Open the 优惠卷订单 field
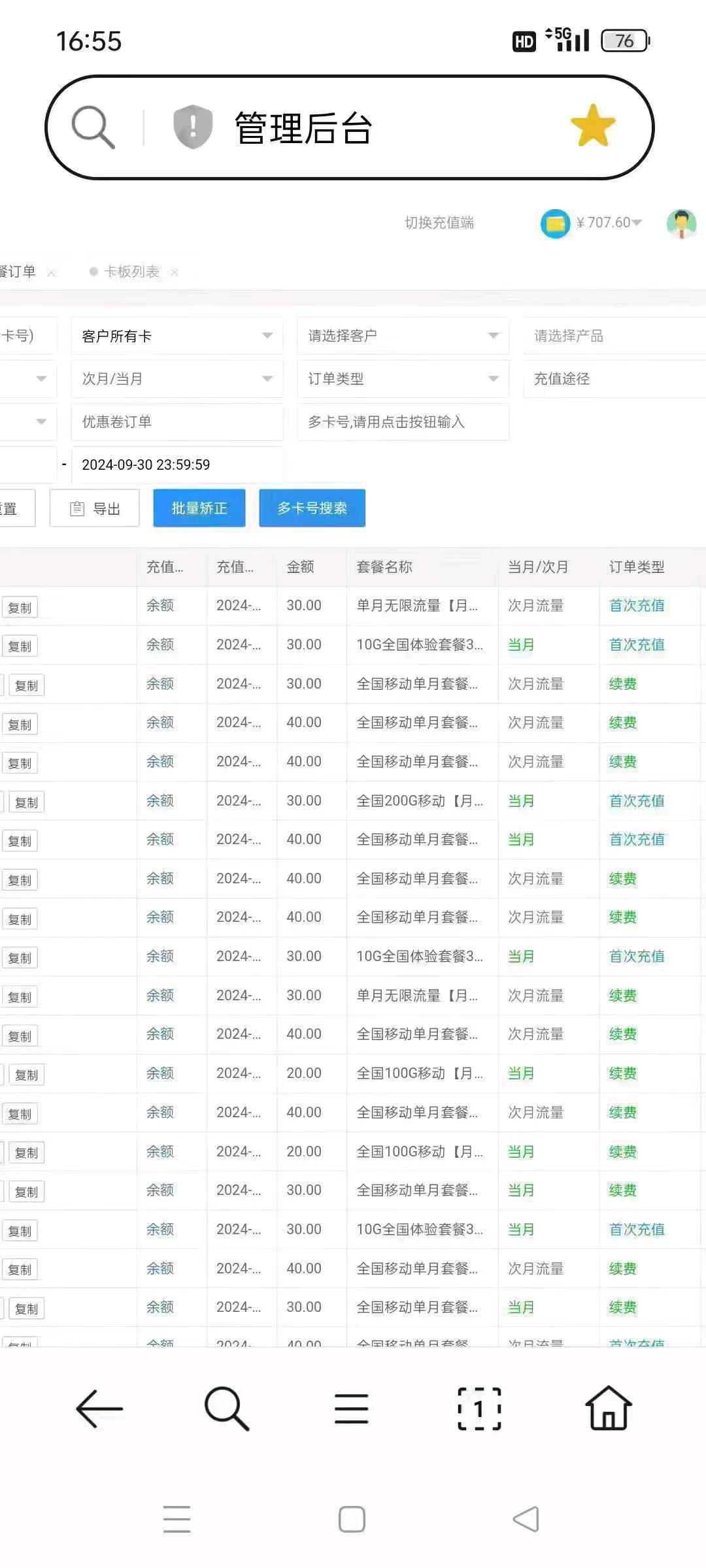 (x=176, y=422)
